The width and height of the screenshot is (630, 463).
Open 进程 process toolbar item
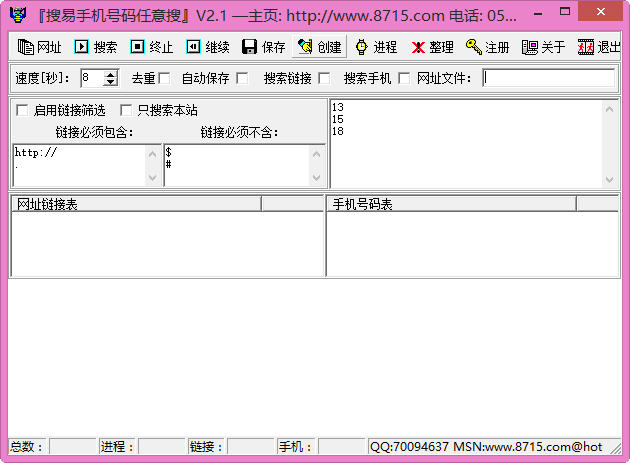[376, 47]
